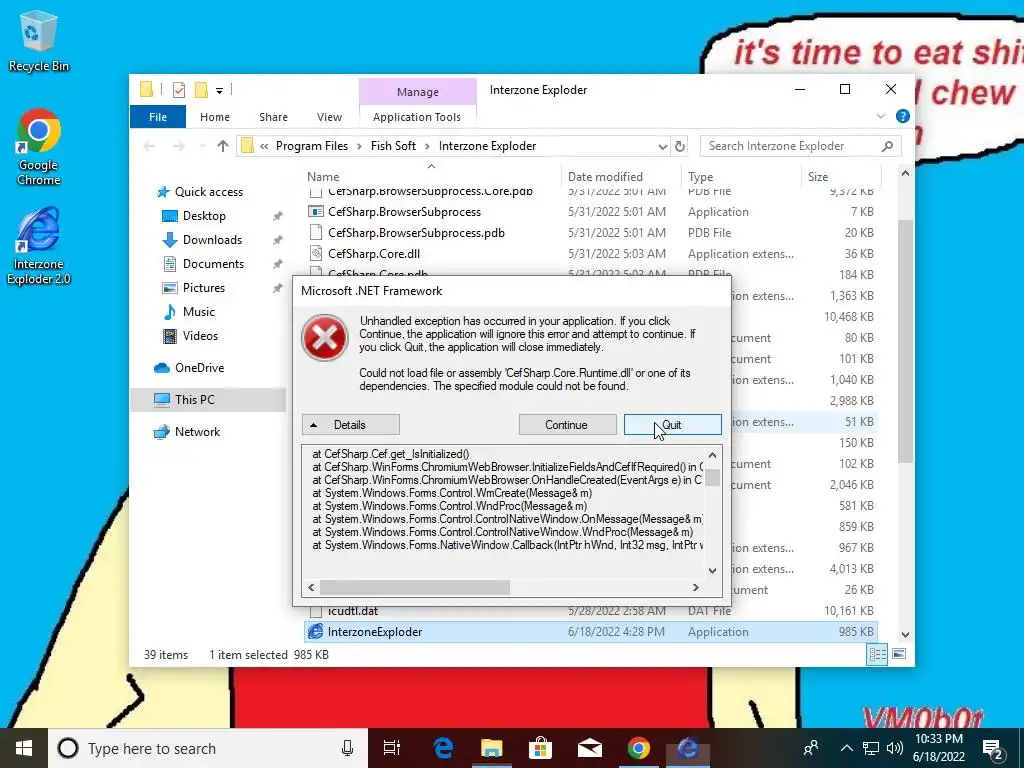The width and height of the screenshot is (1024, 768).
Task: Open Microsoft Store from the taskbar
Action: point(541,748)
